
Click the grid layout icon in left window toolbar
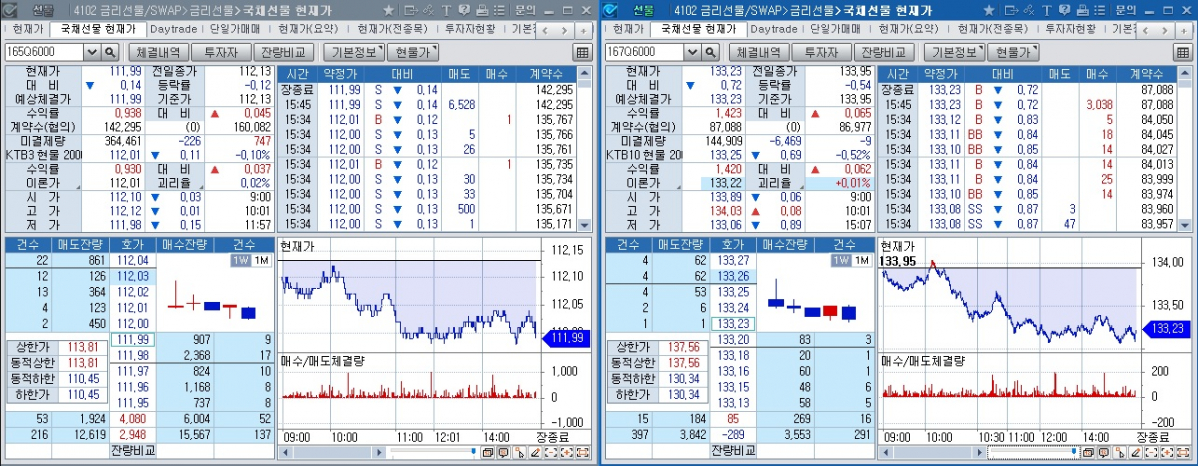pos(583,52)
